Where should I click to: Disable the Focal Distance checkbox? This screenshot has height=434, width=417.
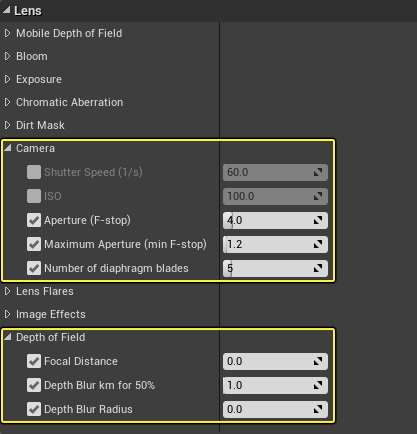(x=34, y=361)
